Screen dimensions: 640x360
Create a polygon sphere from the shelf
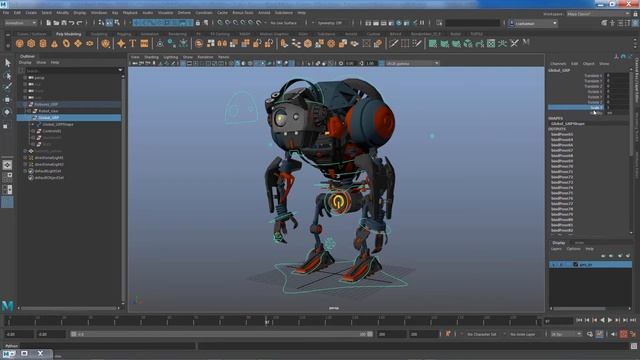pyautogui.click(x=20, y=43)
